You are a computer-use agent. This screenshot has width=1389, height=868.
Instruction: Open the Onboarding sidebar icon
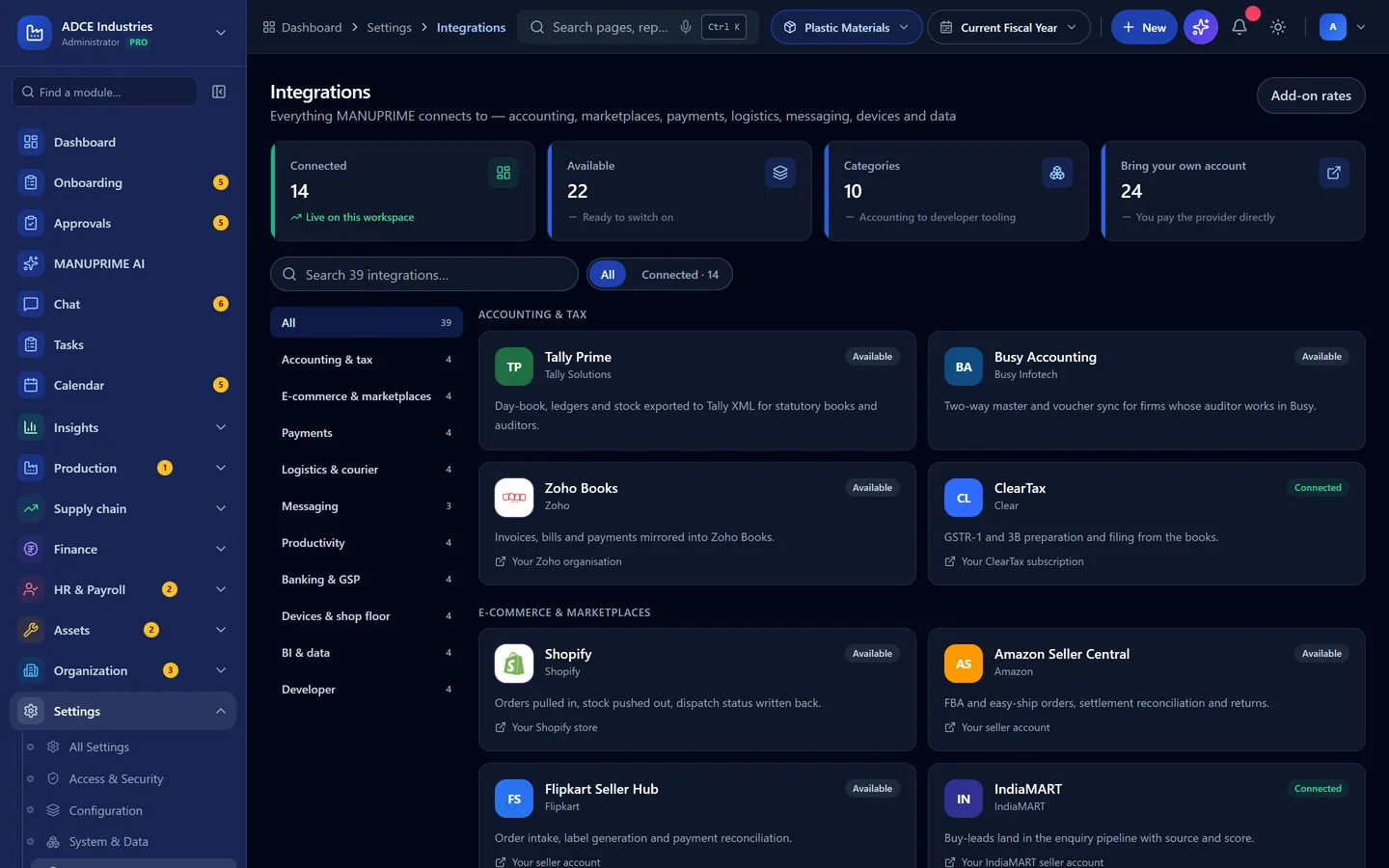pyautogui.click(x=31, y=182)
